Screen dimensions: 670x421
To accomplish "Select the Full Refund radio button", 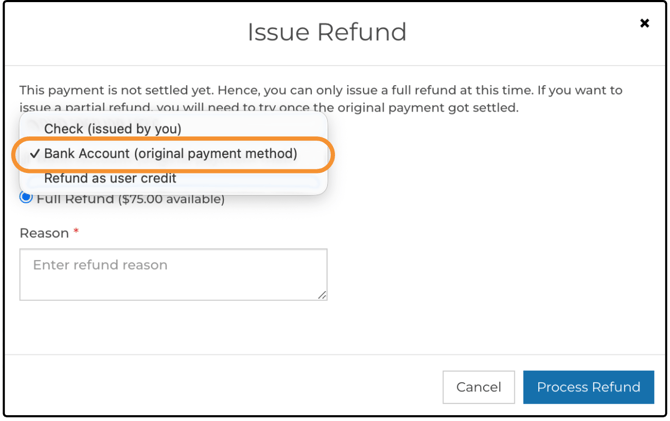I will pos(26,198).
